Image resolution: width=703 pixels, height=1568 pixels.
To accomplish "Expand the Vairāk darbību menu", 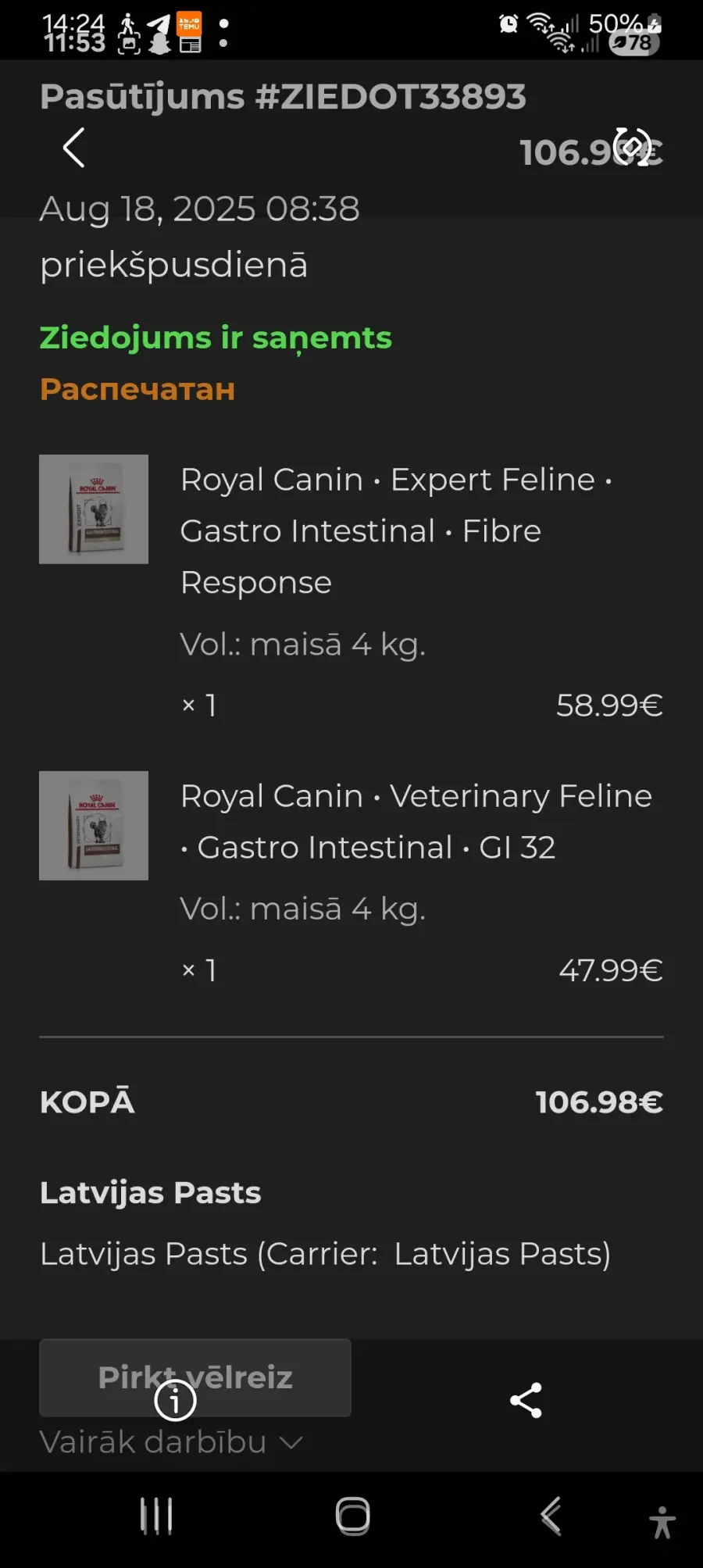I will (x=154, y=1442).
